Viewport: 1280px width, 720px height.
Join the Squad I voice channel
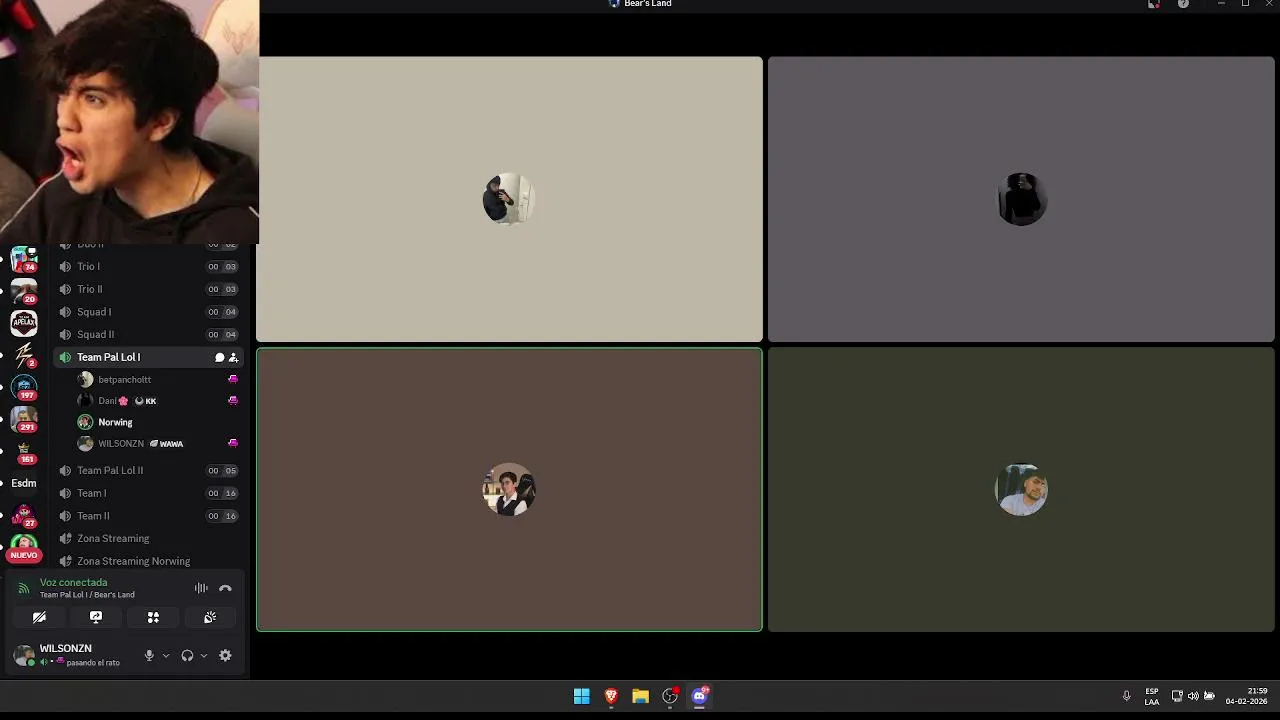148,312
